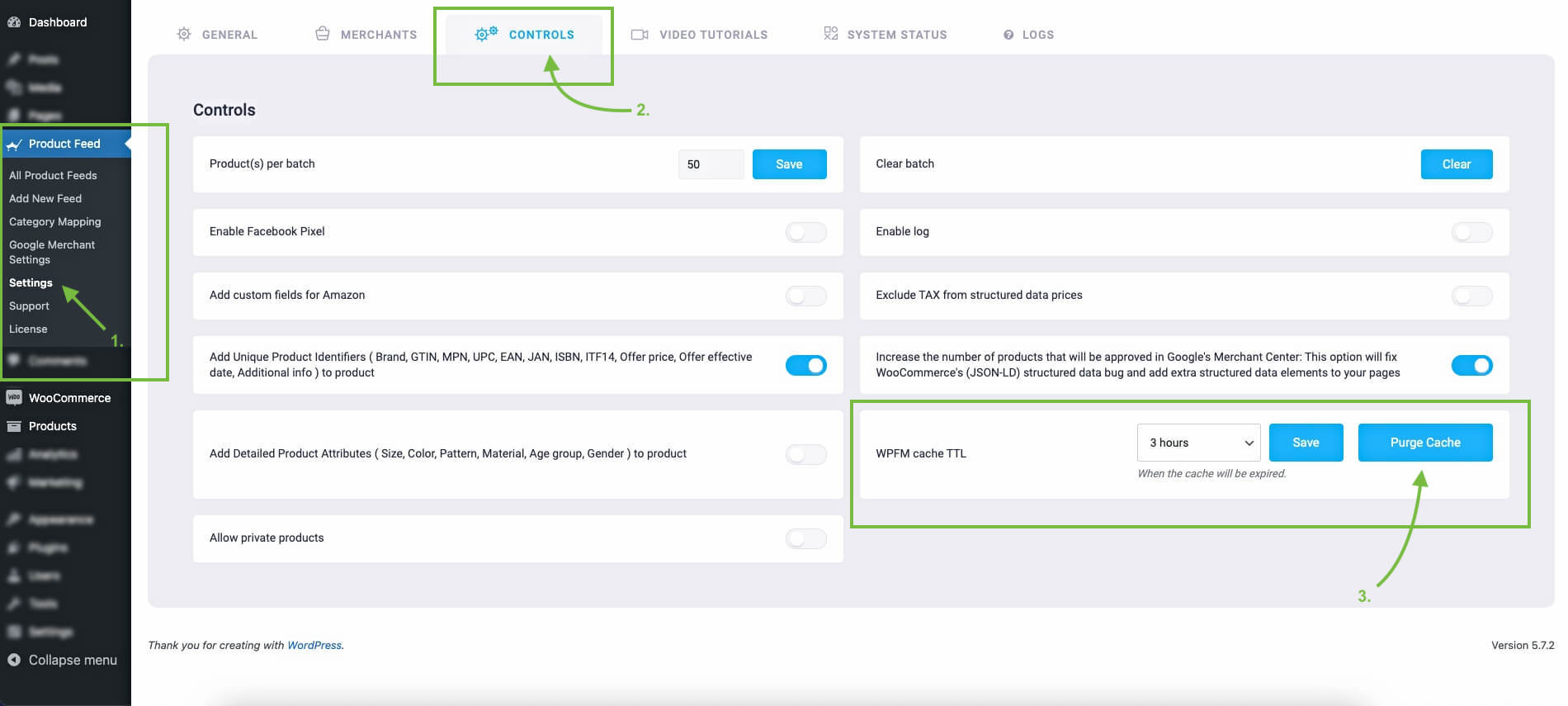Toggle Allow private products switch
Image resolution: width=1568 pixels, height=706 pixels.
(x=806, y=538)
